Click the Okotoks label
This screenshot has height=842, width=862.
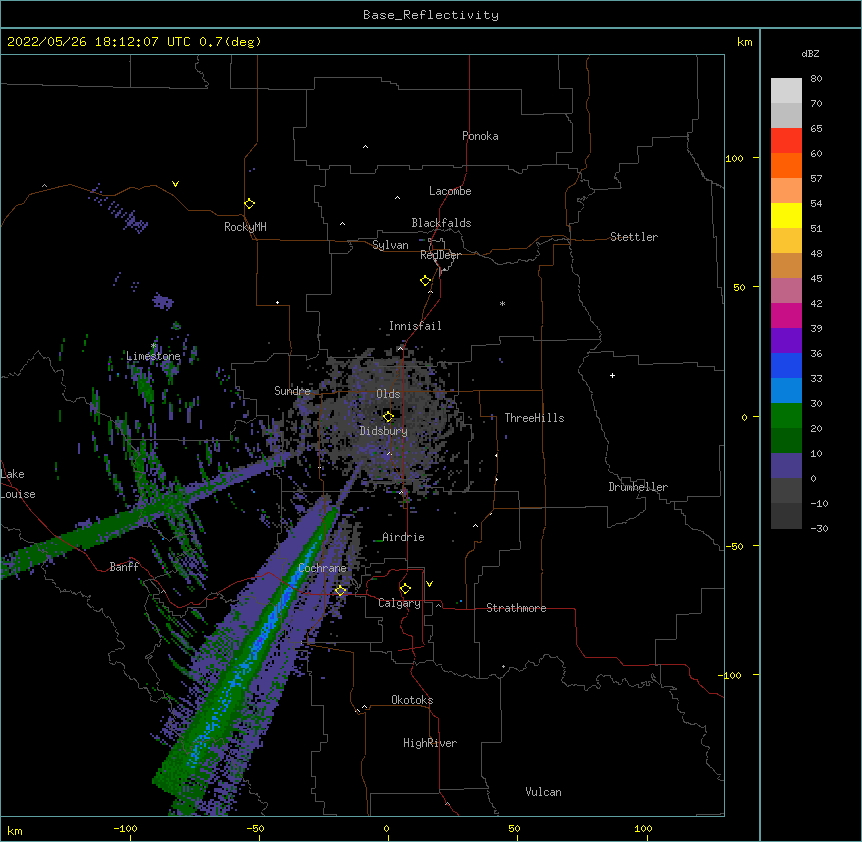[412, 700]
